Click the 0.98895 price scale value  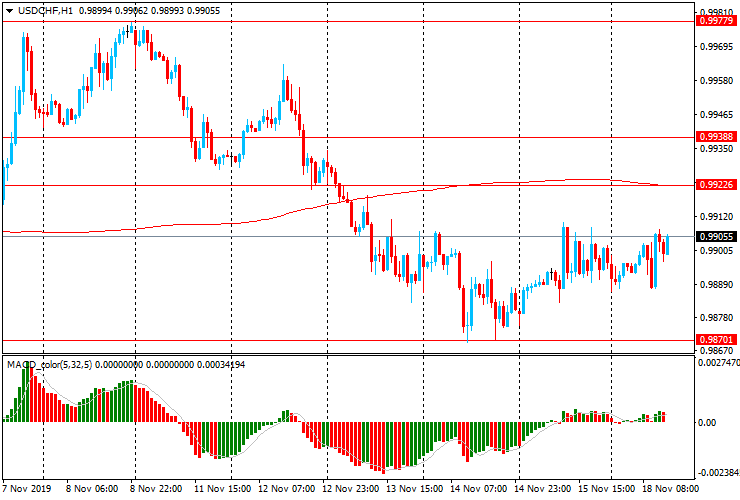pyautogui.click(x=716, y=284)
